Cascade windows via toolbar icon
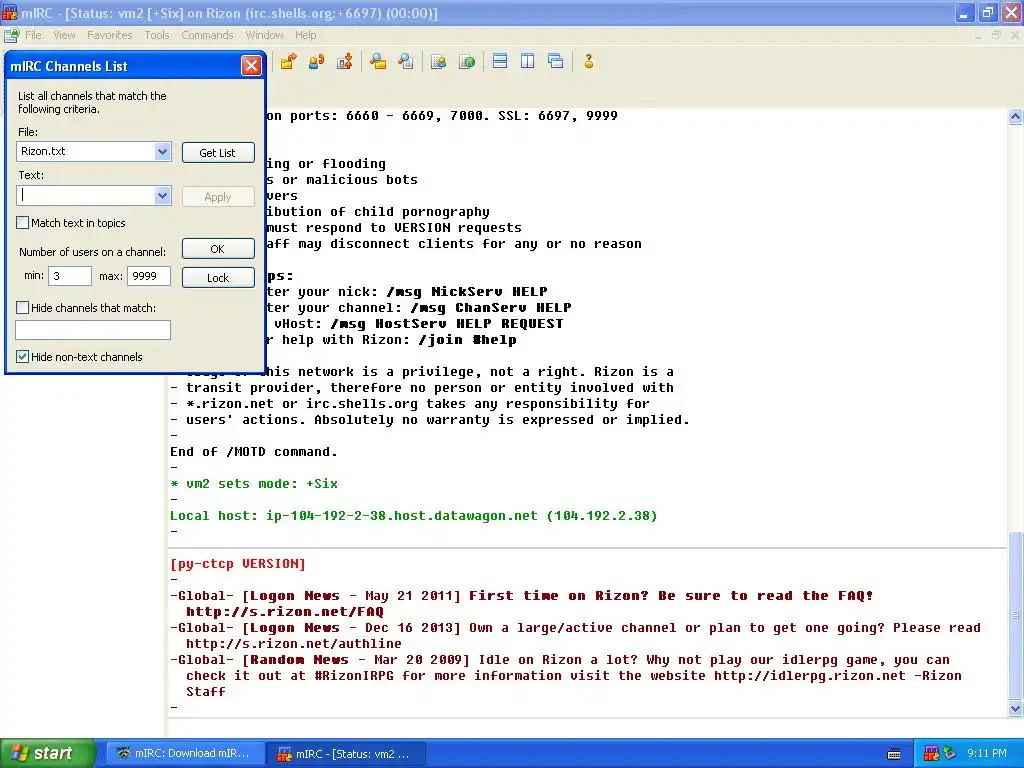Viewport: 1024px width, 768px height. 556,61
